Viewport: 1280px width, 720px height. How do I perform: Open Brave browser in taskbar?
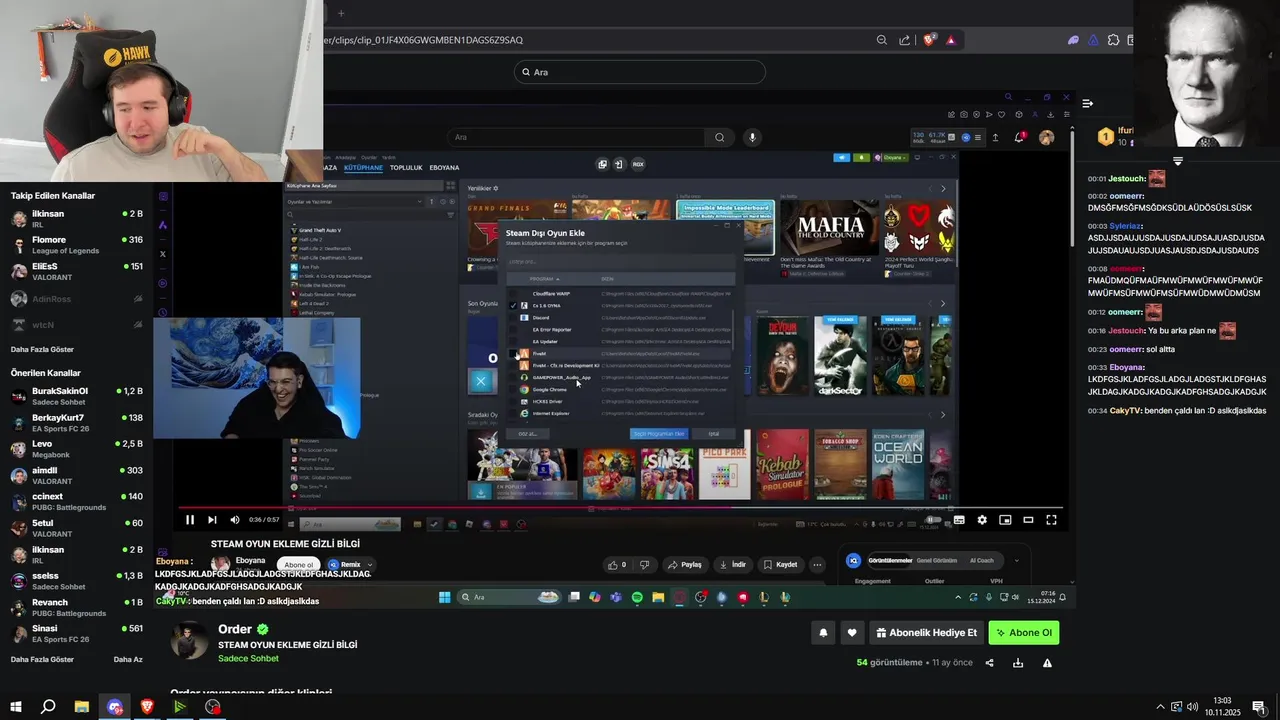point(147,707)
